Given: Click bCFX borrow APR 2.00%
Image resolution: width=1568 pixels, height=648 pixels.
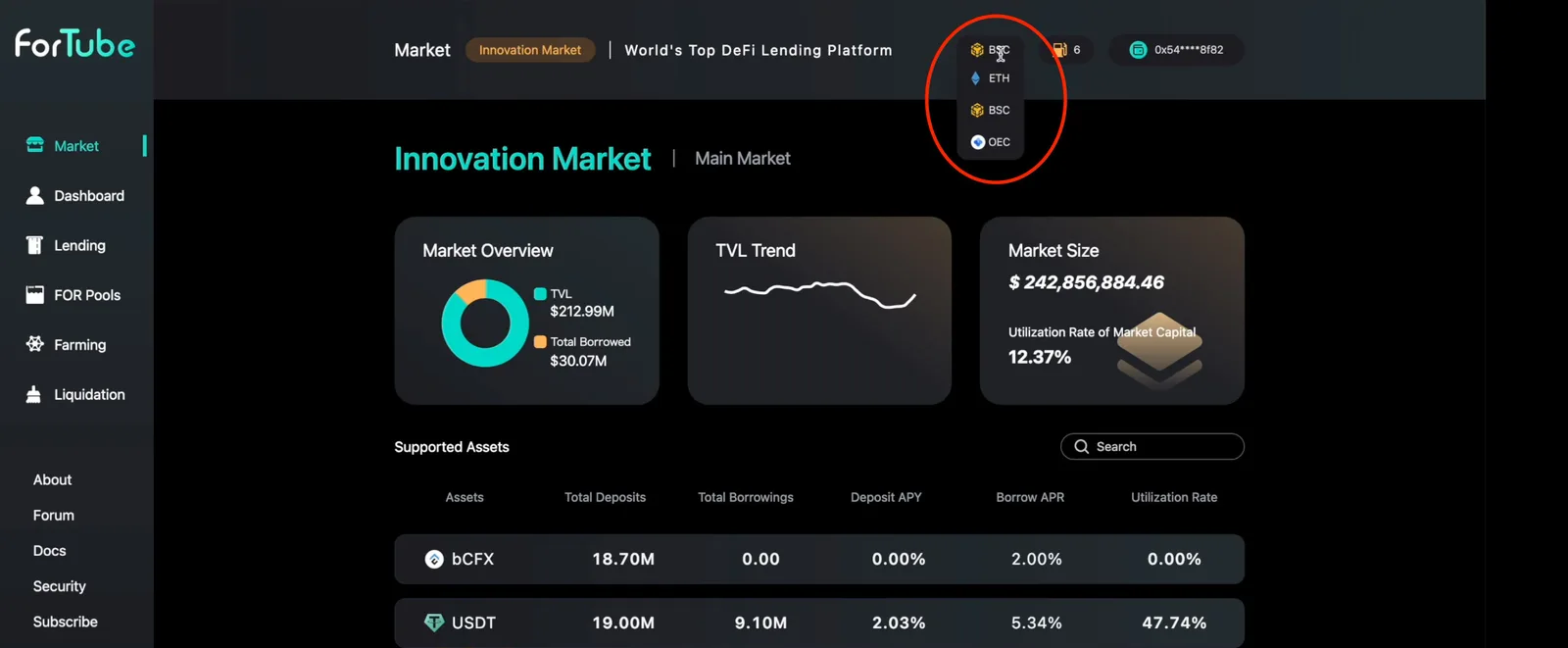Looking at the screenshot, I should coord(1037,559).
